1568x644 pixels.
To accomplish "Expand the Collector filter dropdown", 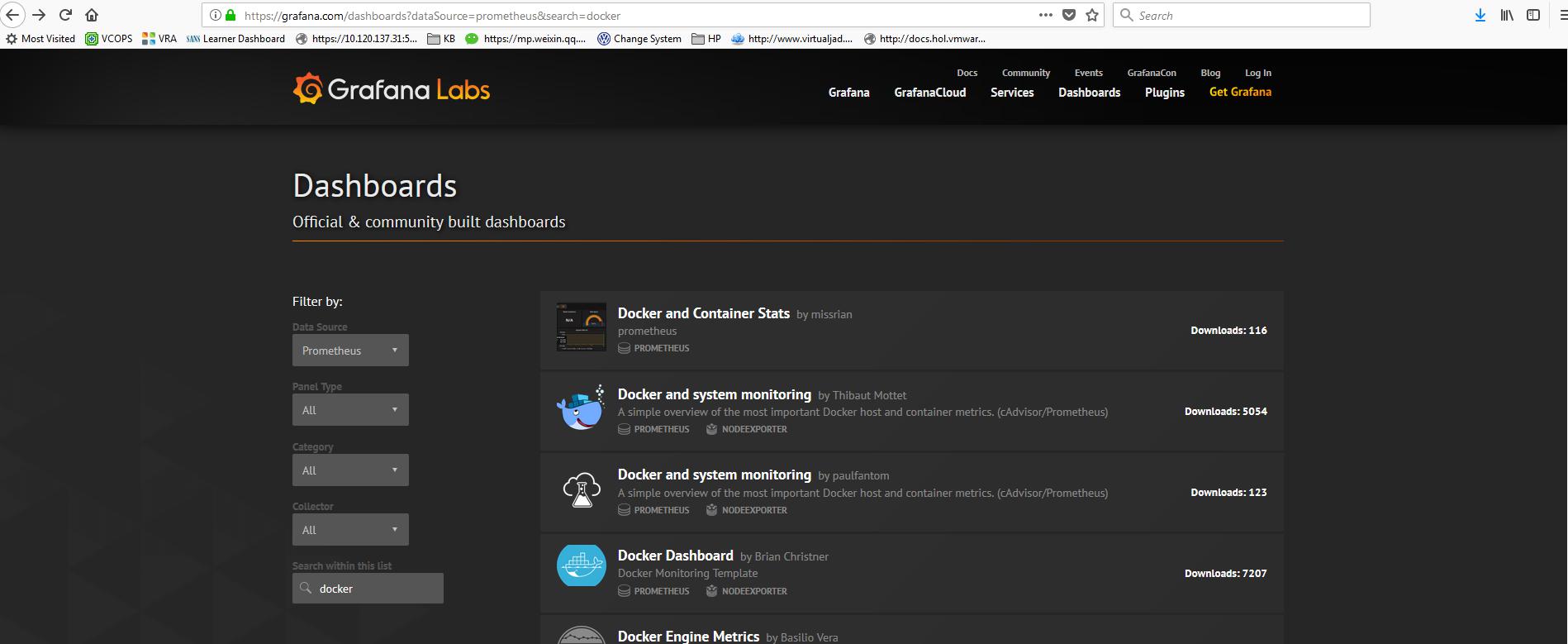I will coord(350,530).
